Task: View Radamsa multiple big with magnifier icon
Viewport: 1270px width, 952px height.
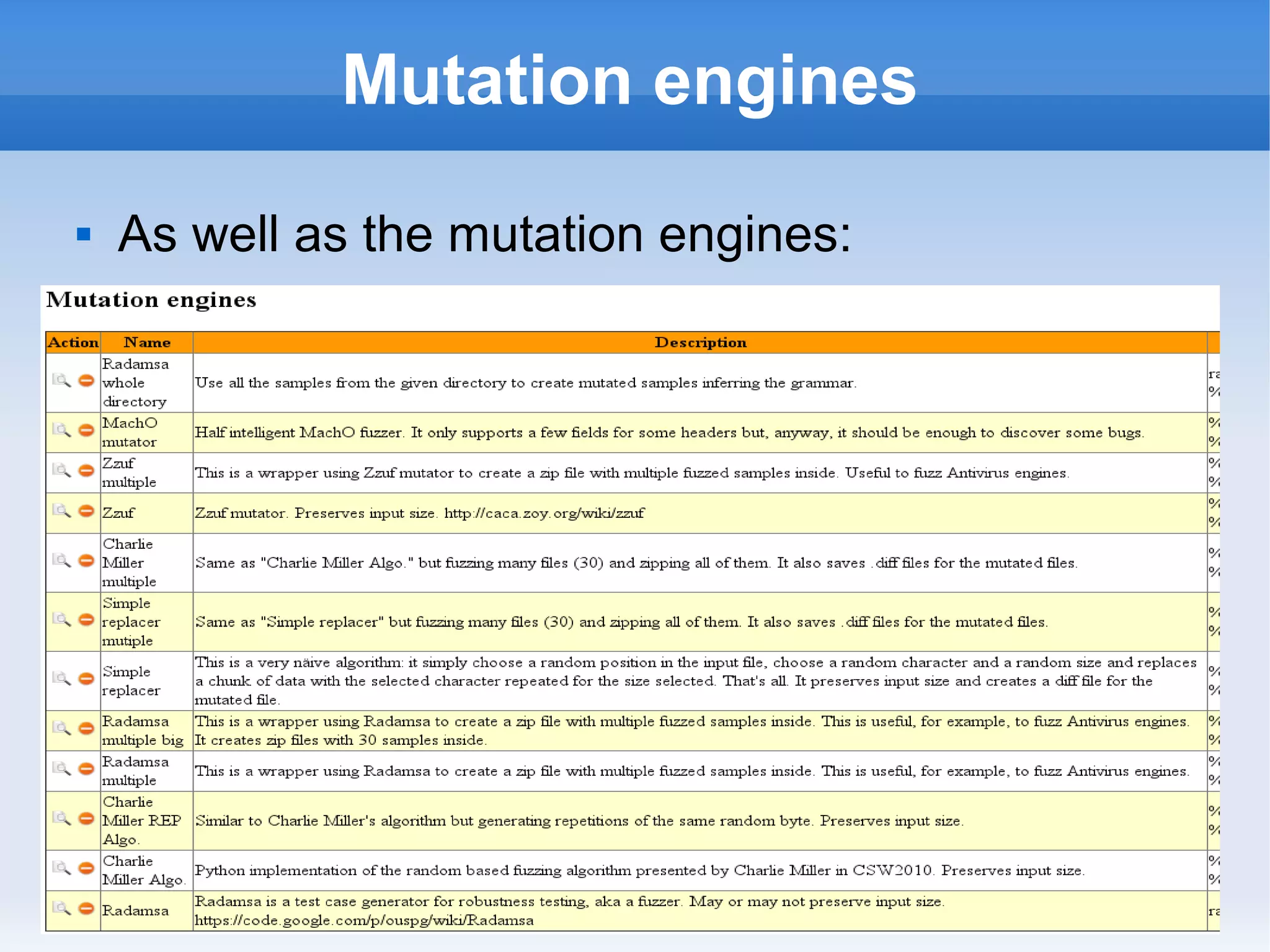Action: click(x=61, y=728)
